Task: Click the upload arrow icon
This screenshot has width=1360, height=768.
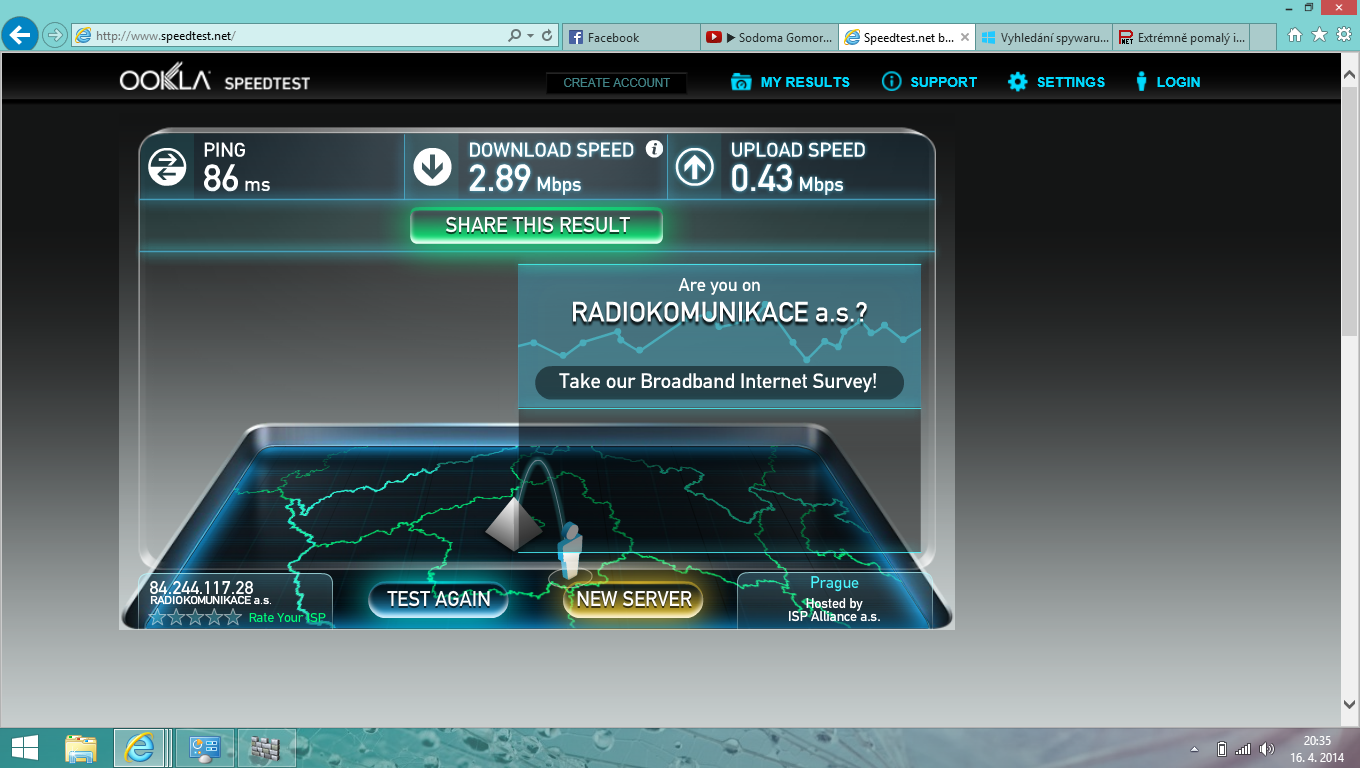Action: (695, 167)
